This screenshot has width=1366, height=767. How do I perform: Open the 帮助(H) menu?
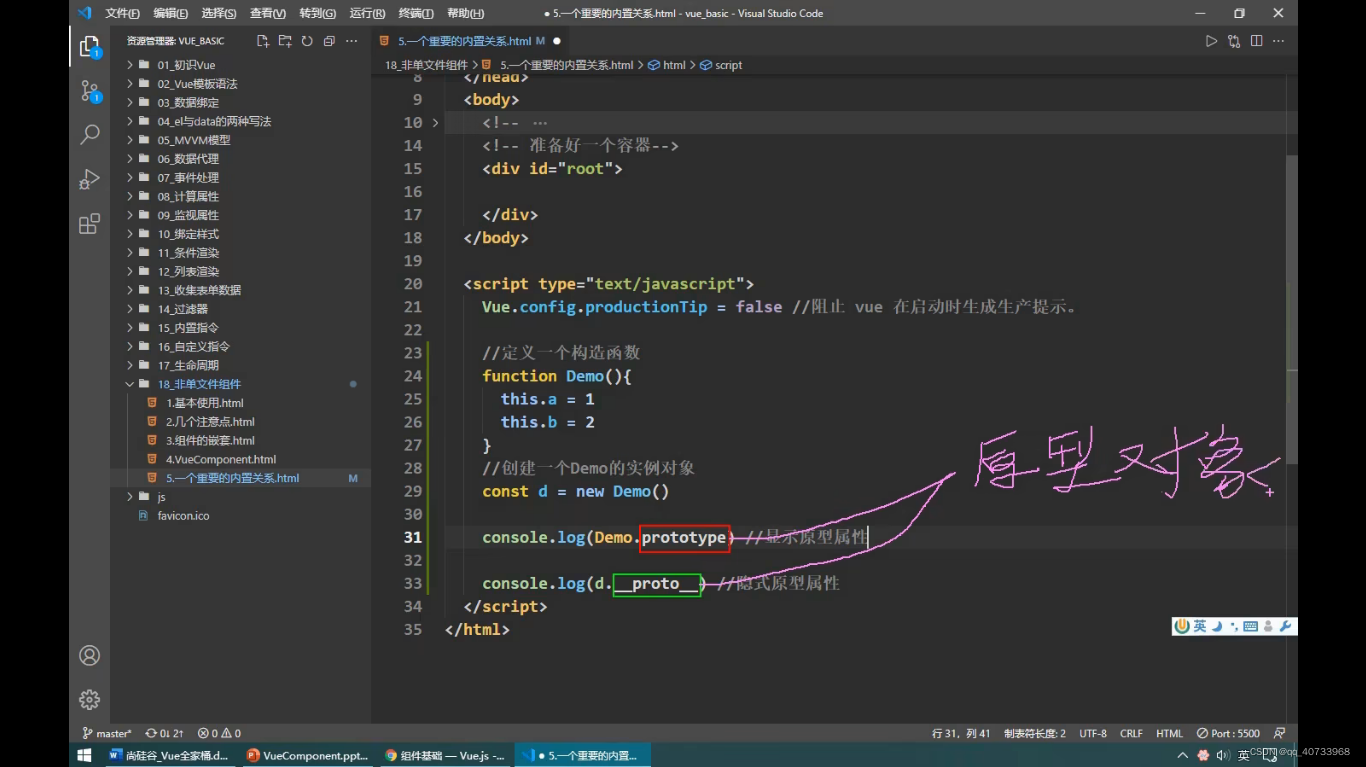(x=466, y=13)
